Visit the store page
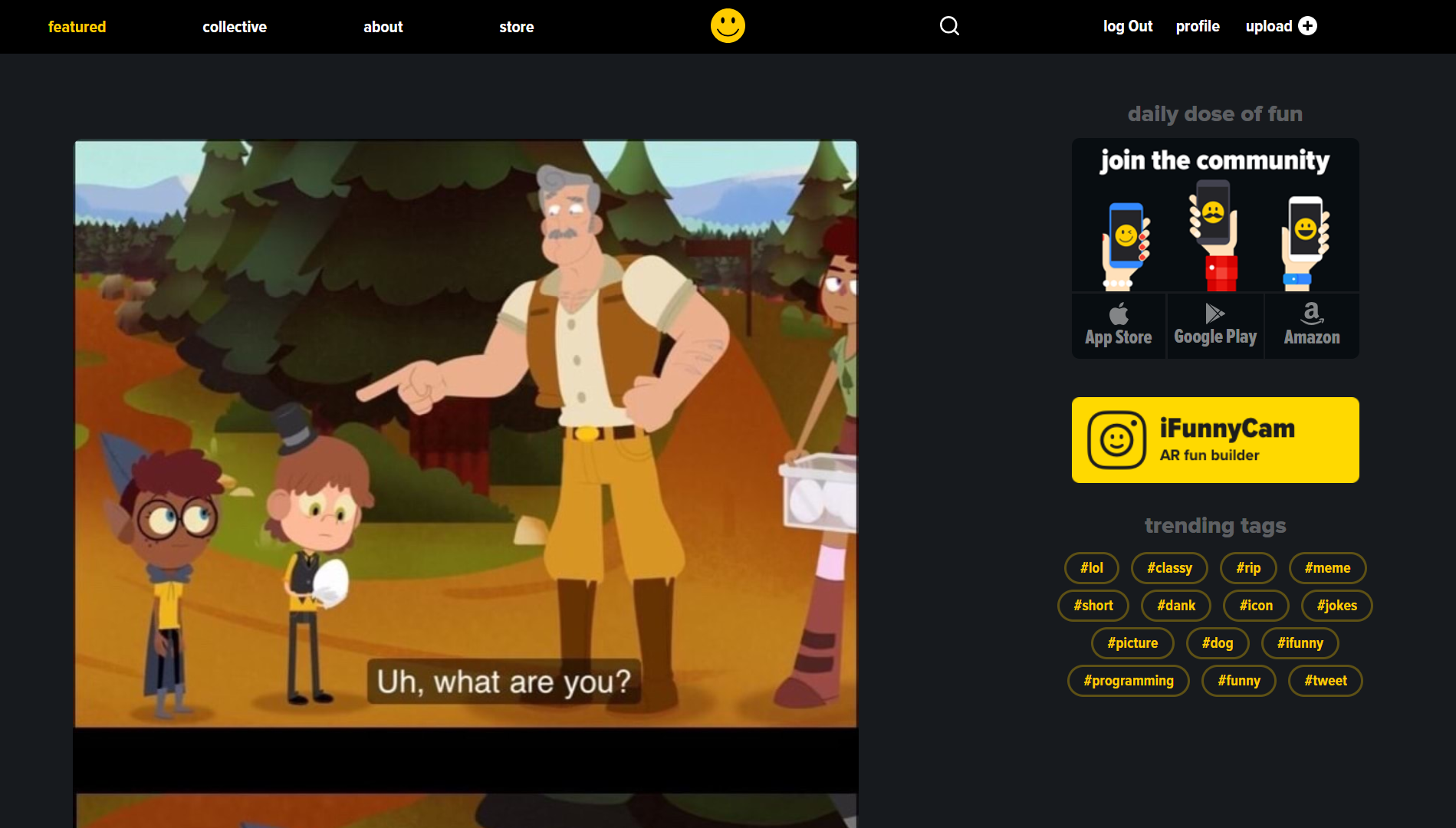The image size is (1456, 828). (x=517, y=27)
